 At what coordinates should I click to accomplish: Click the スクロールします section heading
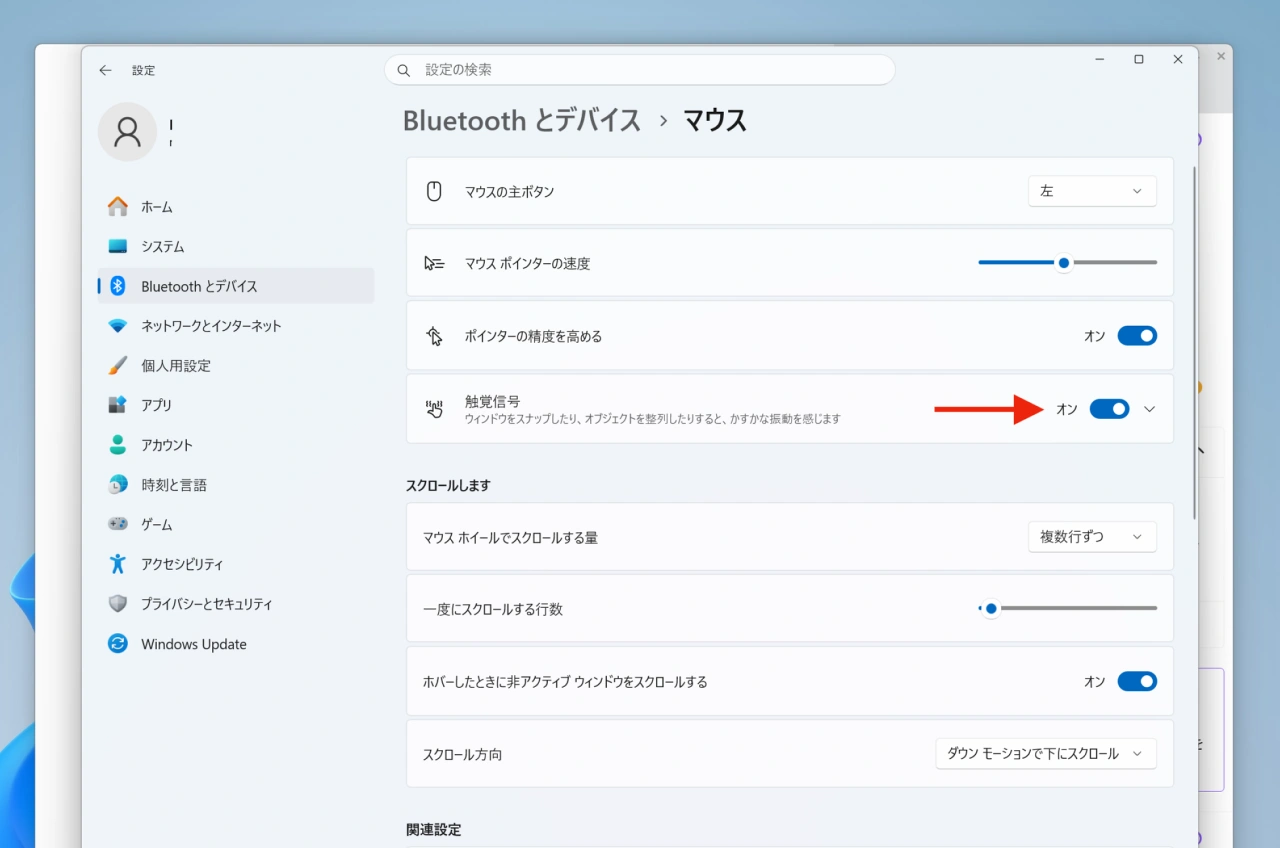tap(448, 485)
